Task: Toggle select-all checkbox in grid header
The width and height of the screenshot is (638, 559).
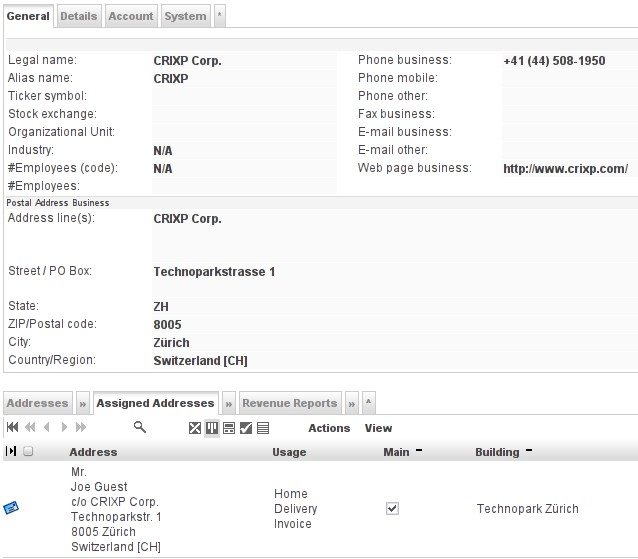Action: (28, 451)
